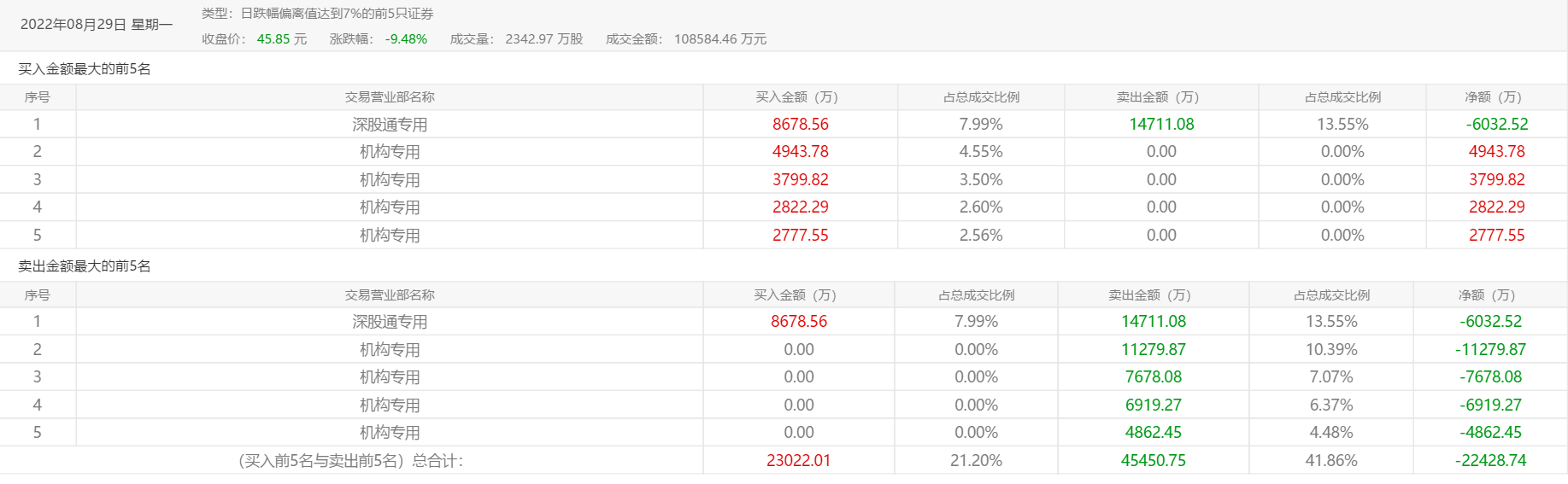Viewport: 1568px width, 484px height.
Task: Click the total buy amount 23022.01
Action: 798,460
